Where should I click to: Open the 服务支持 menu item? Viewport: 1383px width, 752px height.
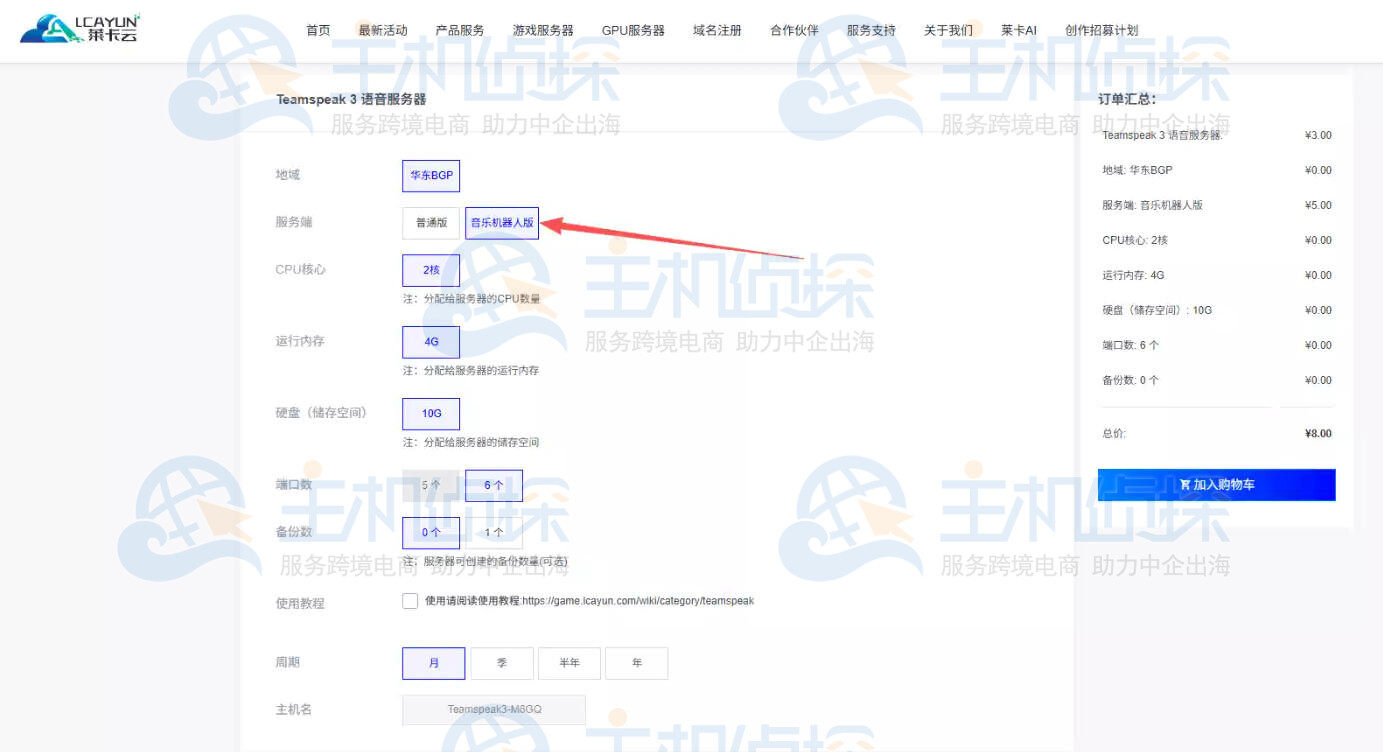[871, 31]
